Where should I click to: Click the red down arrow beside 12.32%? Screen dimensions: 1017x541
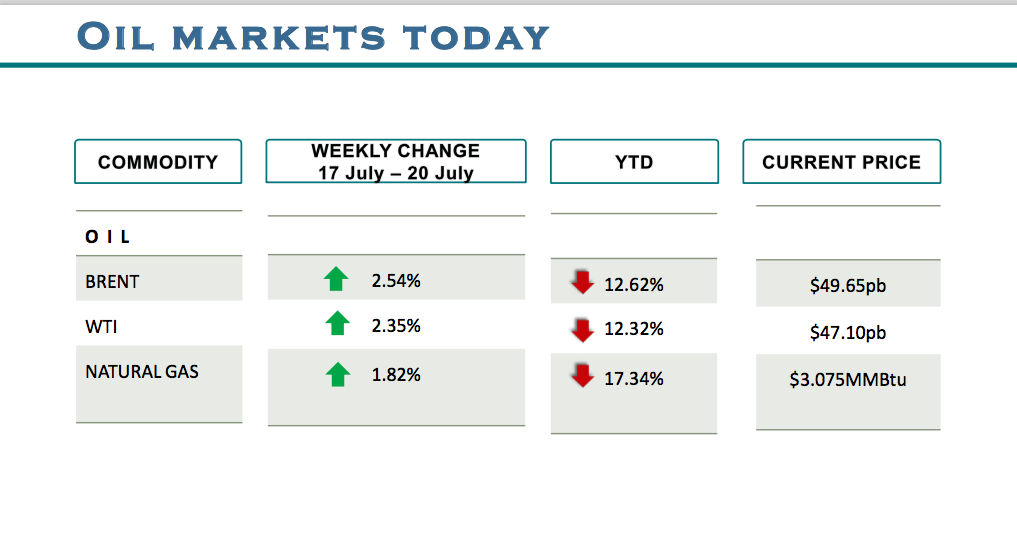tap(582, 328)
